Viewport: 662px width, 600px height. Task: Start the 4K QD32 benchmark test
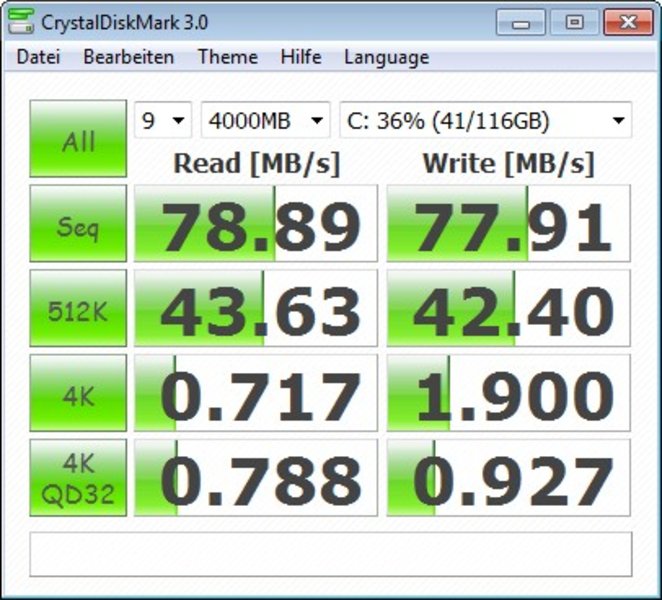pos(78,478)
